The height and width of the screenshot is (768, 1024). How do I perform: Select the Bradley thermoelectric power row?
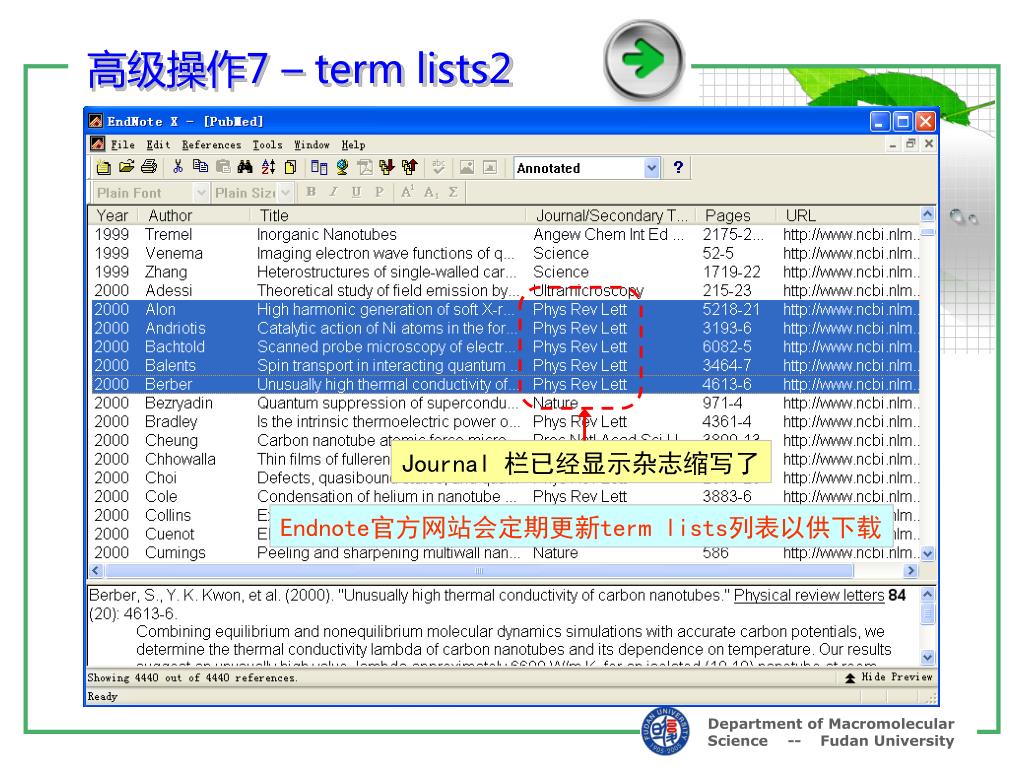coord(504,422)
